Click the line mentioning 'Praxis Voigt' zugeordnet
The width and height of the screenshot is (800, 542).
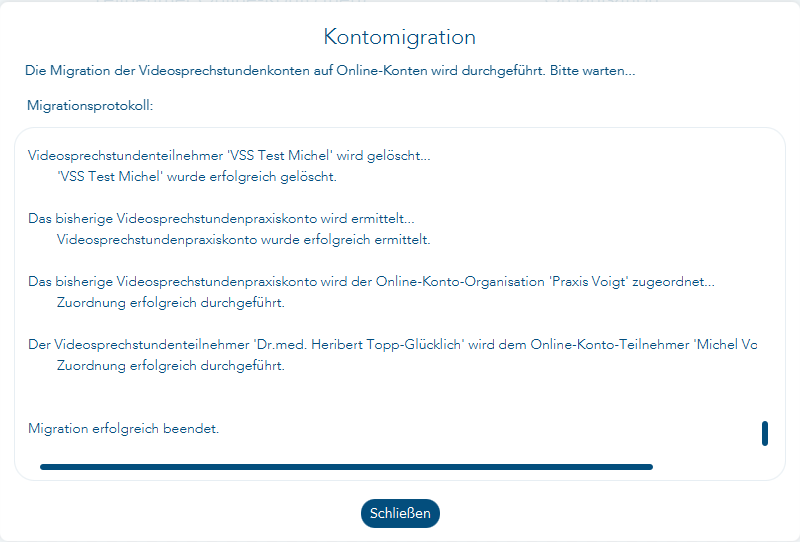point(371,282)
